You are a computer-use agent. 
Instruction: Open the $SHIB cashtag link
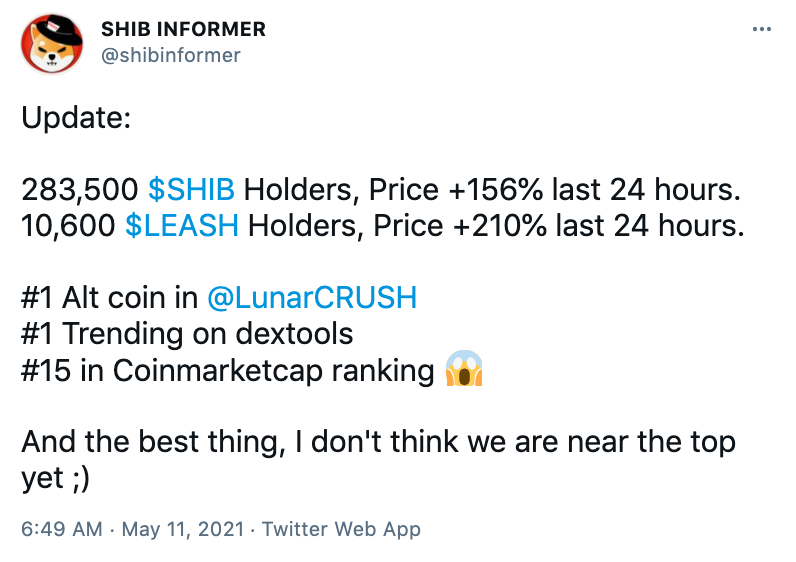(191, 190)
